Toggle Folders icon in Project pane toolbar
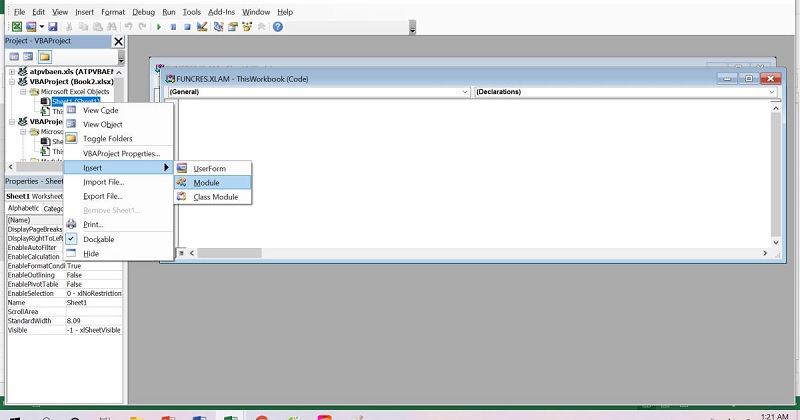This screenshot has height=420, width=800. coord(45,57)
